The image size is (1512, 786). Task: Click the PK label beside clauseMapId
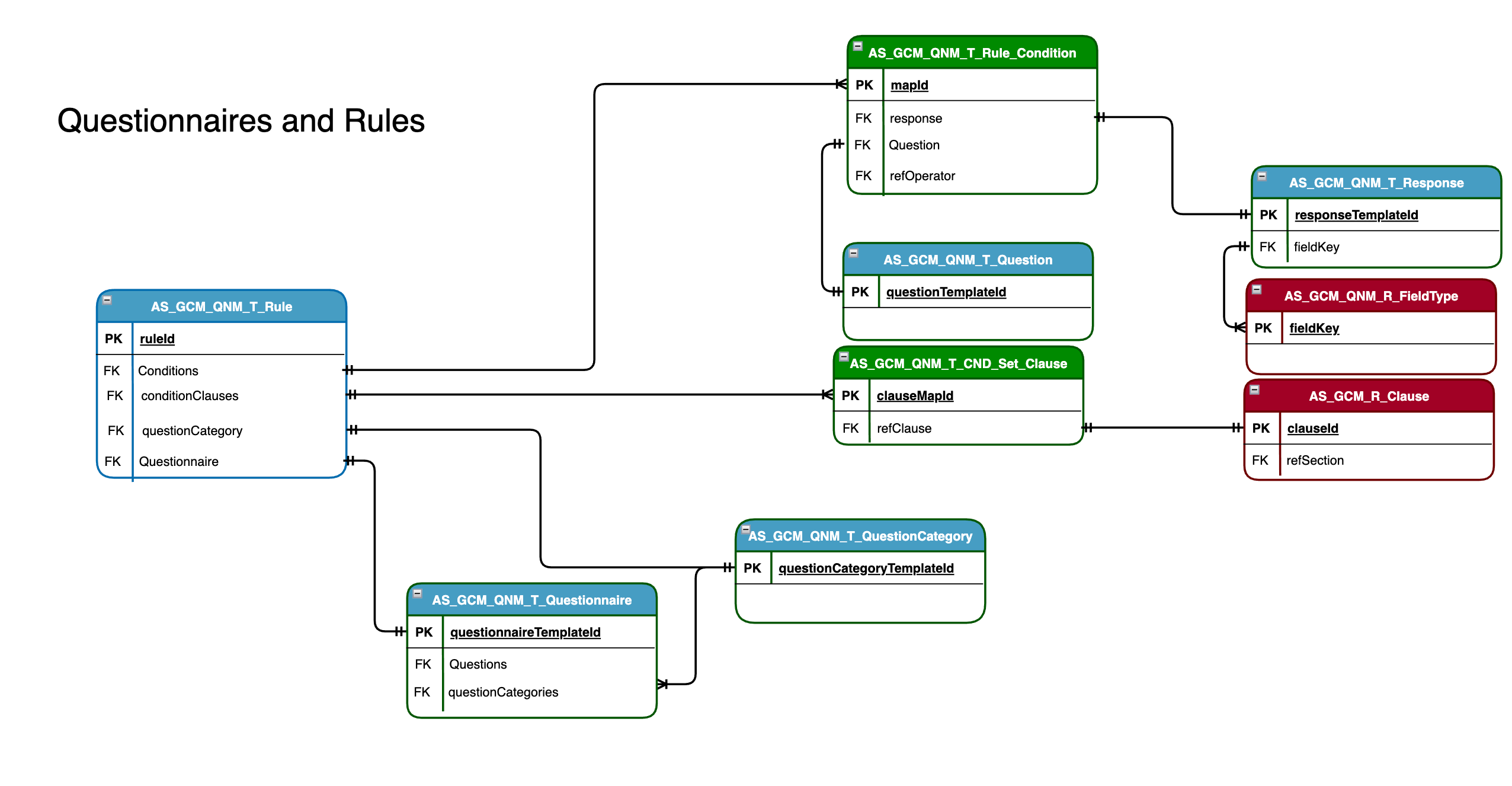850,396
